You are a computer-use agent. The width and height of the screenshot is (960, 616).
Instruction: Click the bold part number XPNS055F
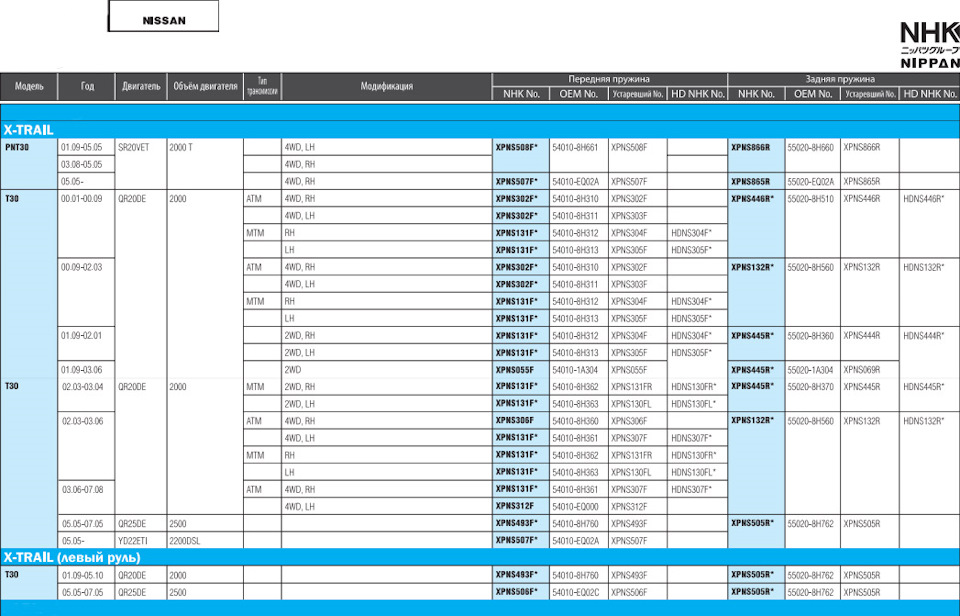[515, 370]
